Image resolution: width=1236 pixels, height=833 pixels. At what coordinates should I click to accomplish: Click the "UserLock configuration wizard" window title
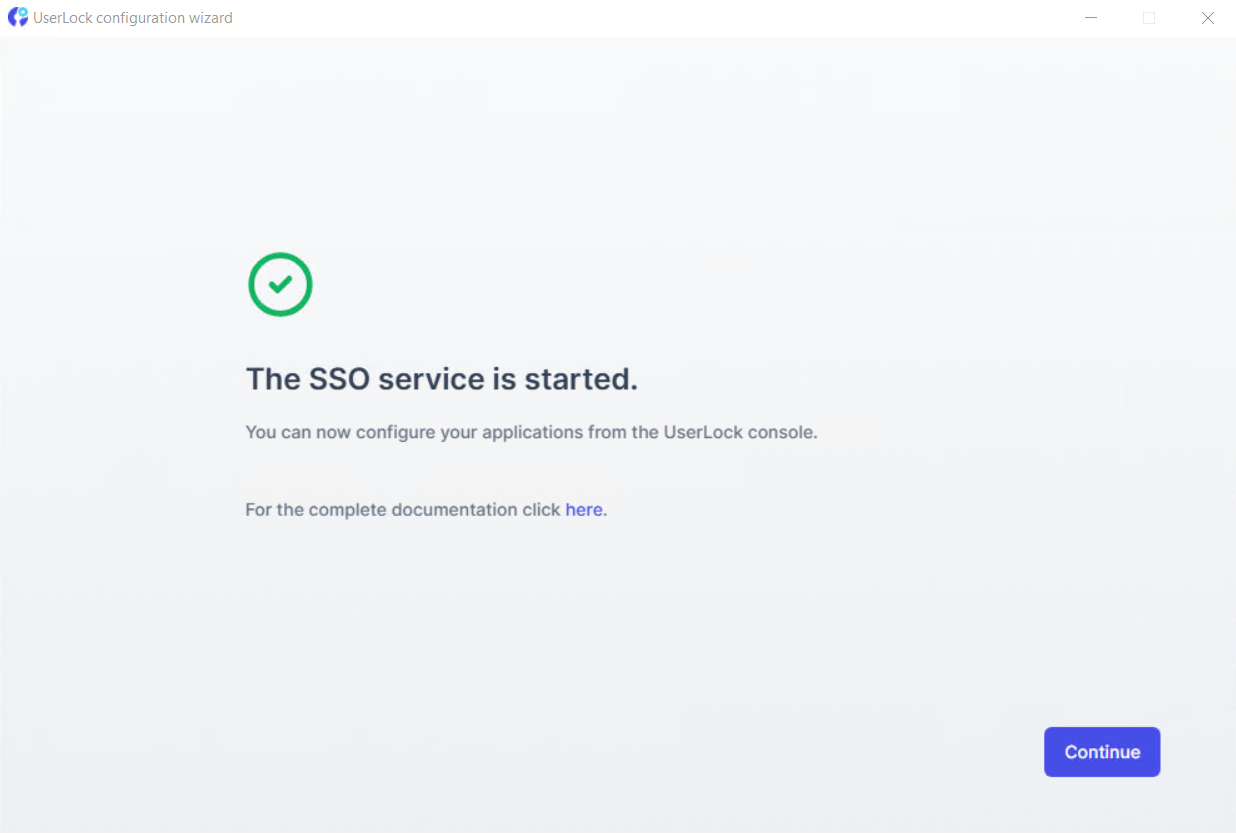pyautogui.click(x=133, y=18)
